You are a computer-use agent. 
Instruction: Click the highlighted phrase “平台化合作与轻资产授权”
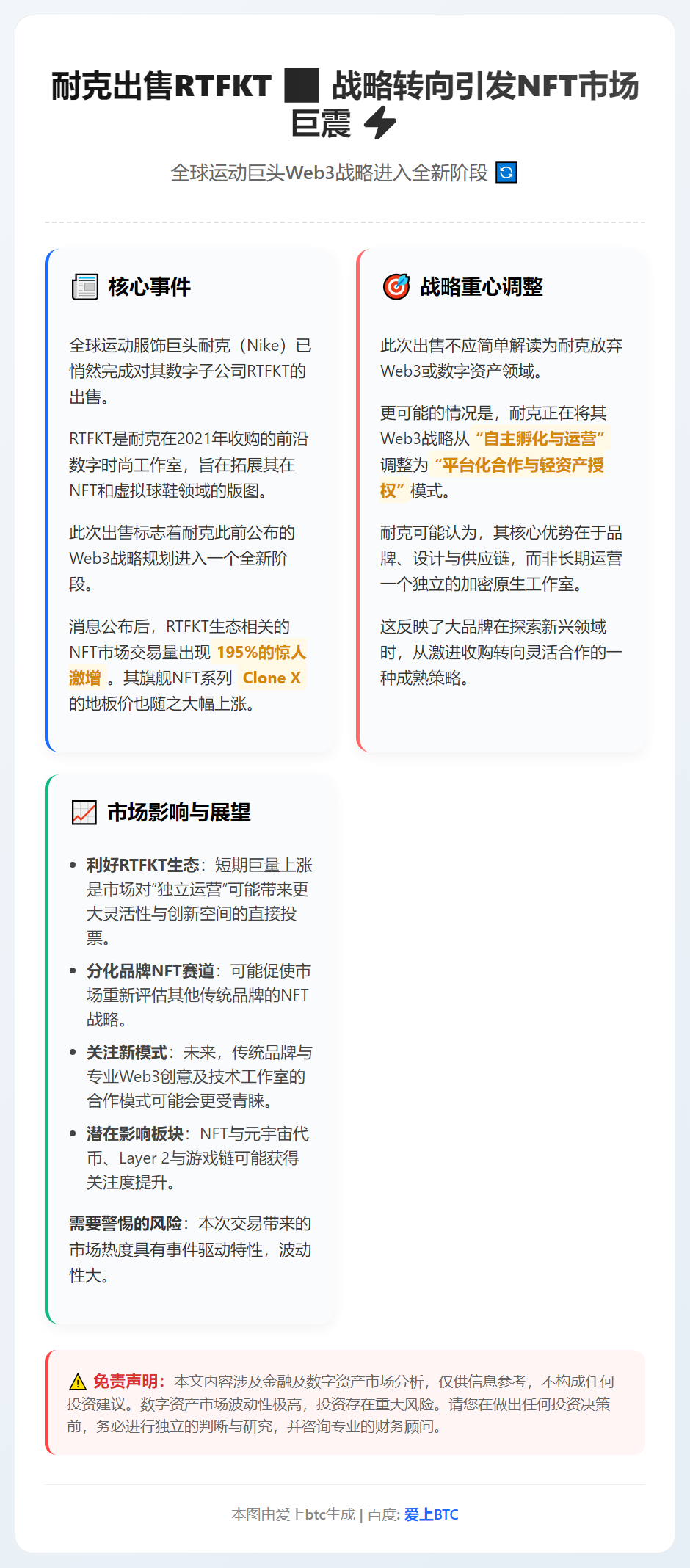(492, 478)
